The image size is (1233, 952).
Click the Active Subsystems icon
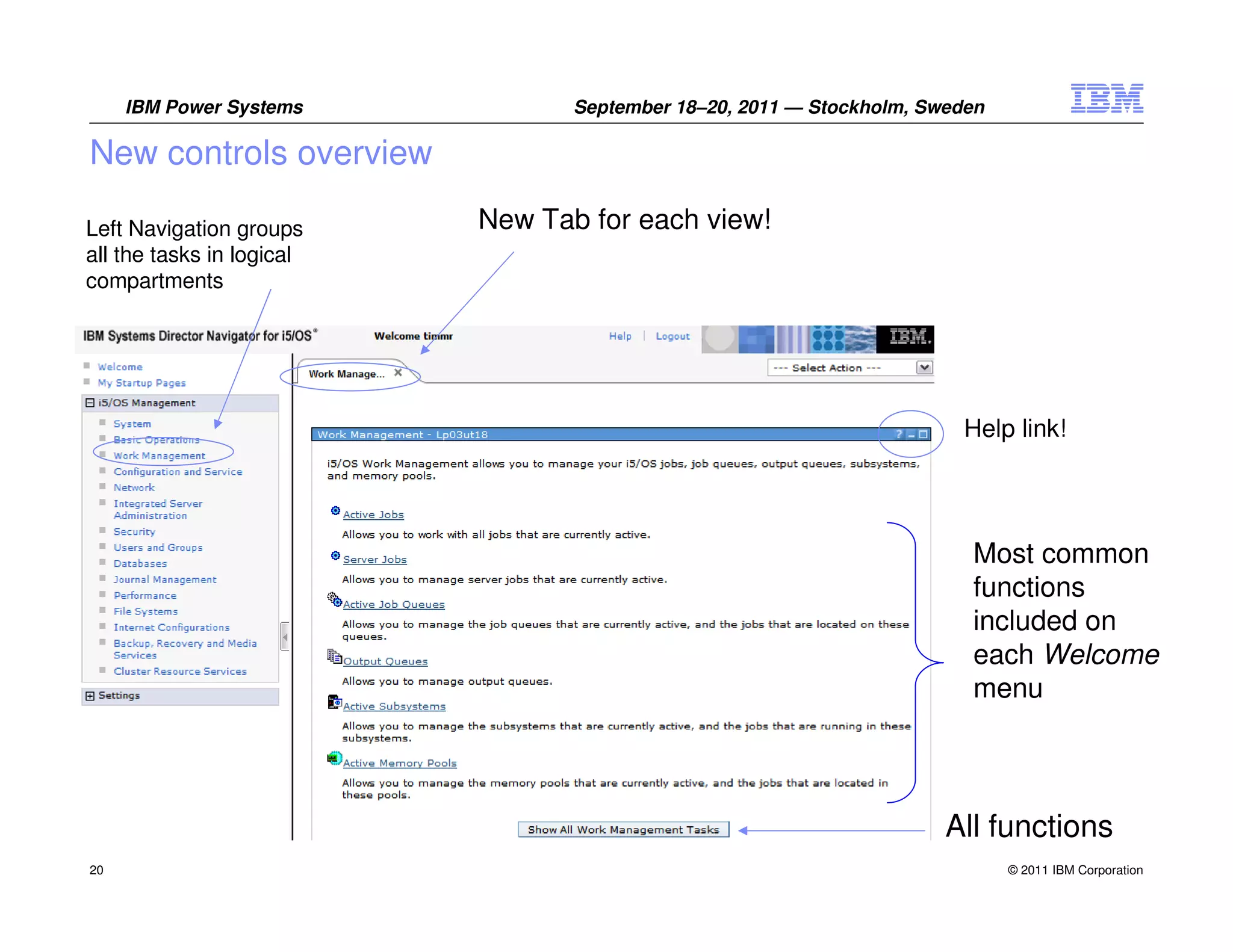[335, 702]
